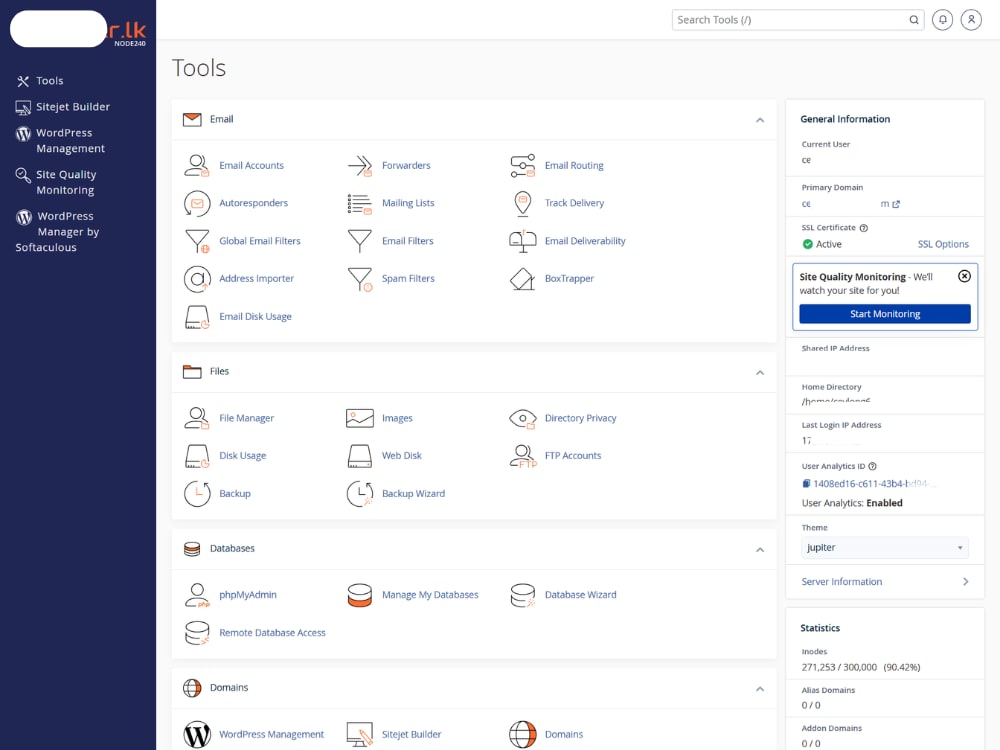Image resolution: width=1000 pixels, height=750 pixels.
Task: Open the Images icon
Action: tap(360, 418)
